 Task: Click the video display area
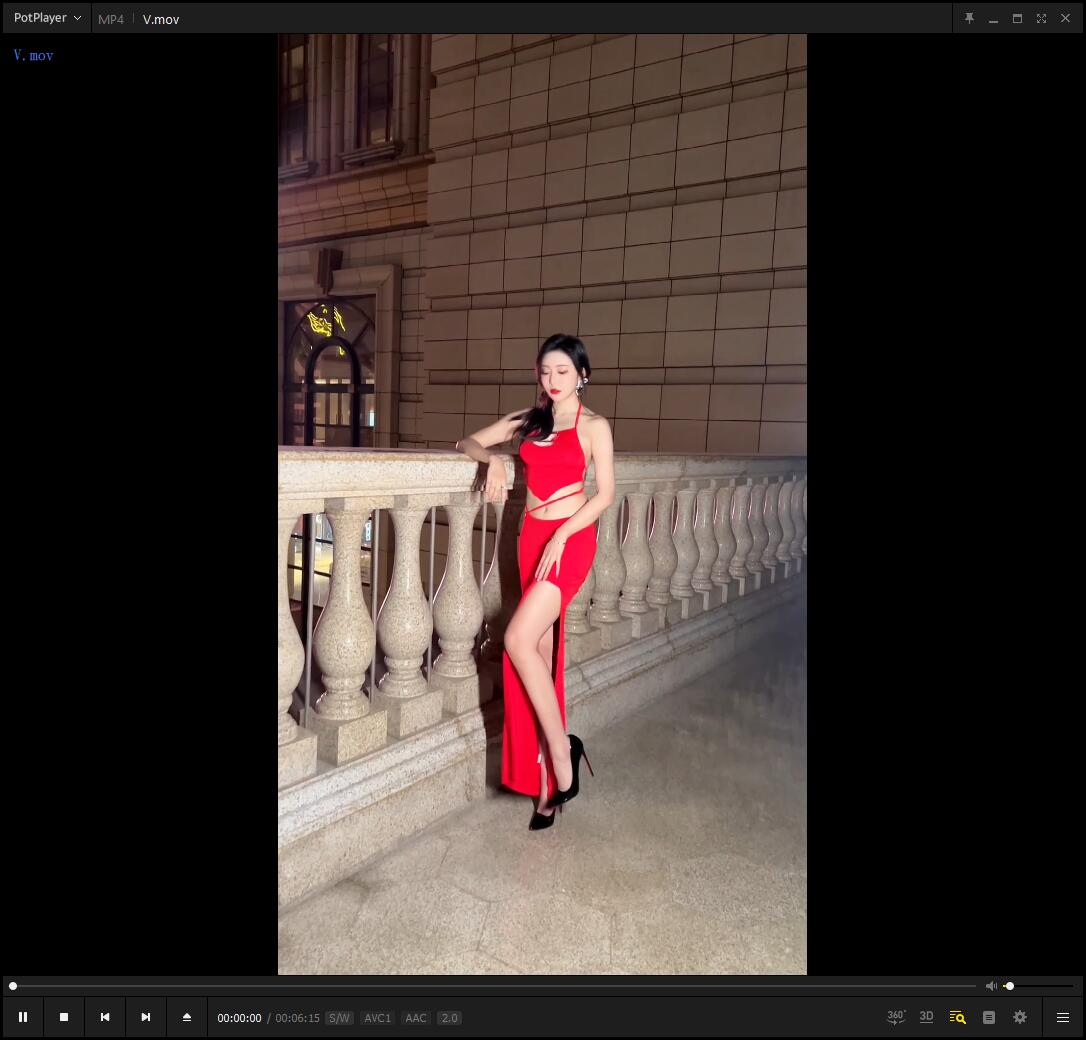click(x=542, y=504)
